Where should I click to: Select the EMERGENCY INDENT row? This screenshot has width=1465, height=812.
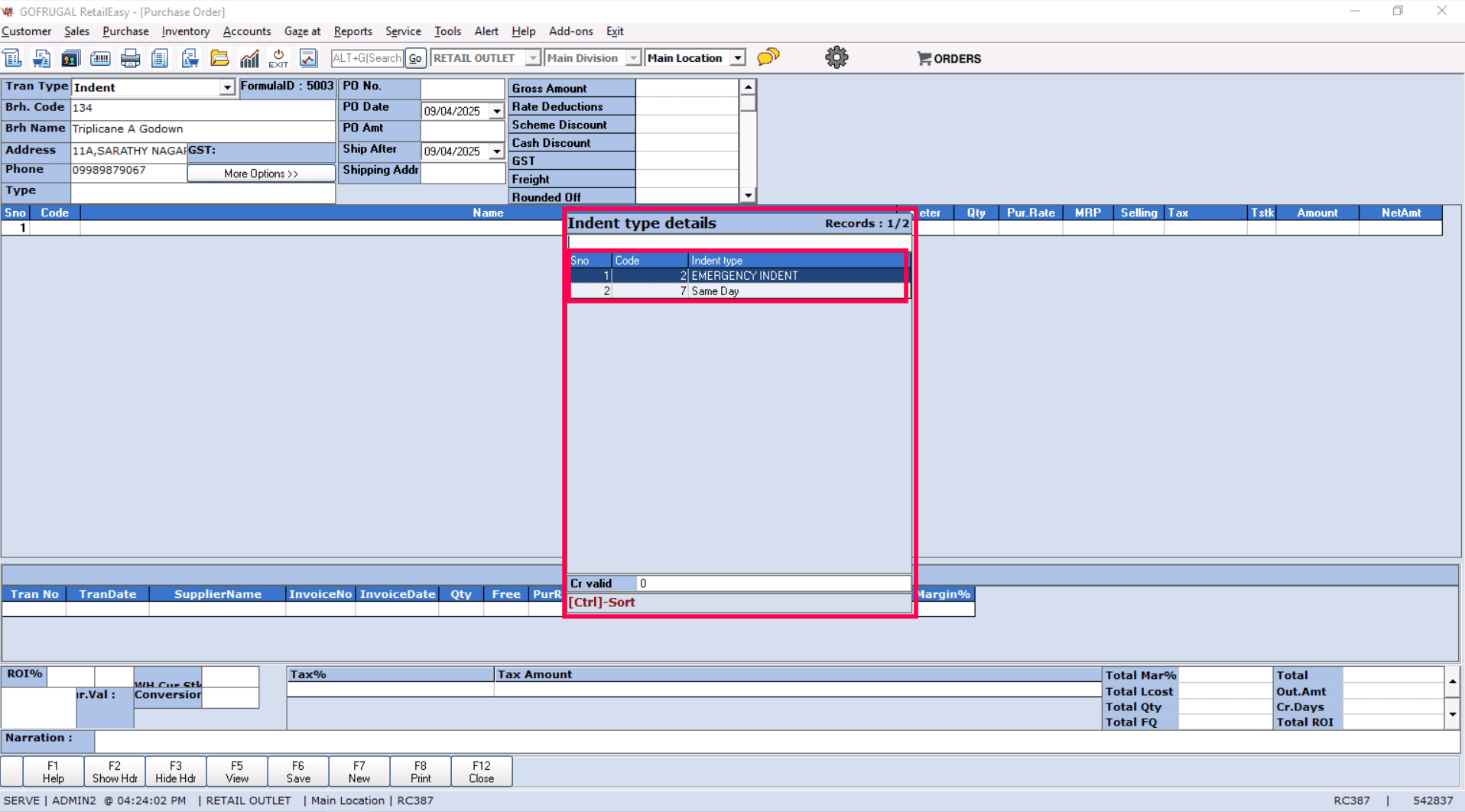[738, 276]
